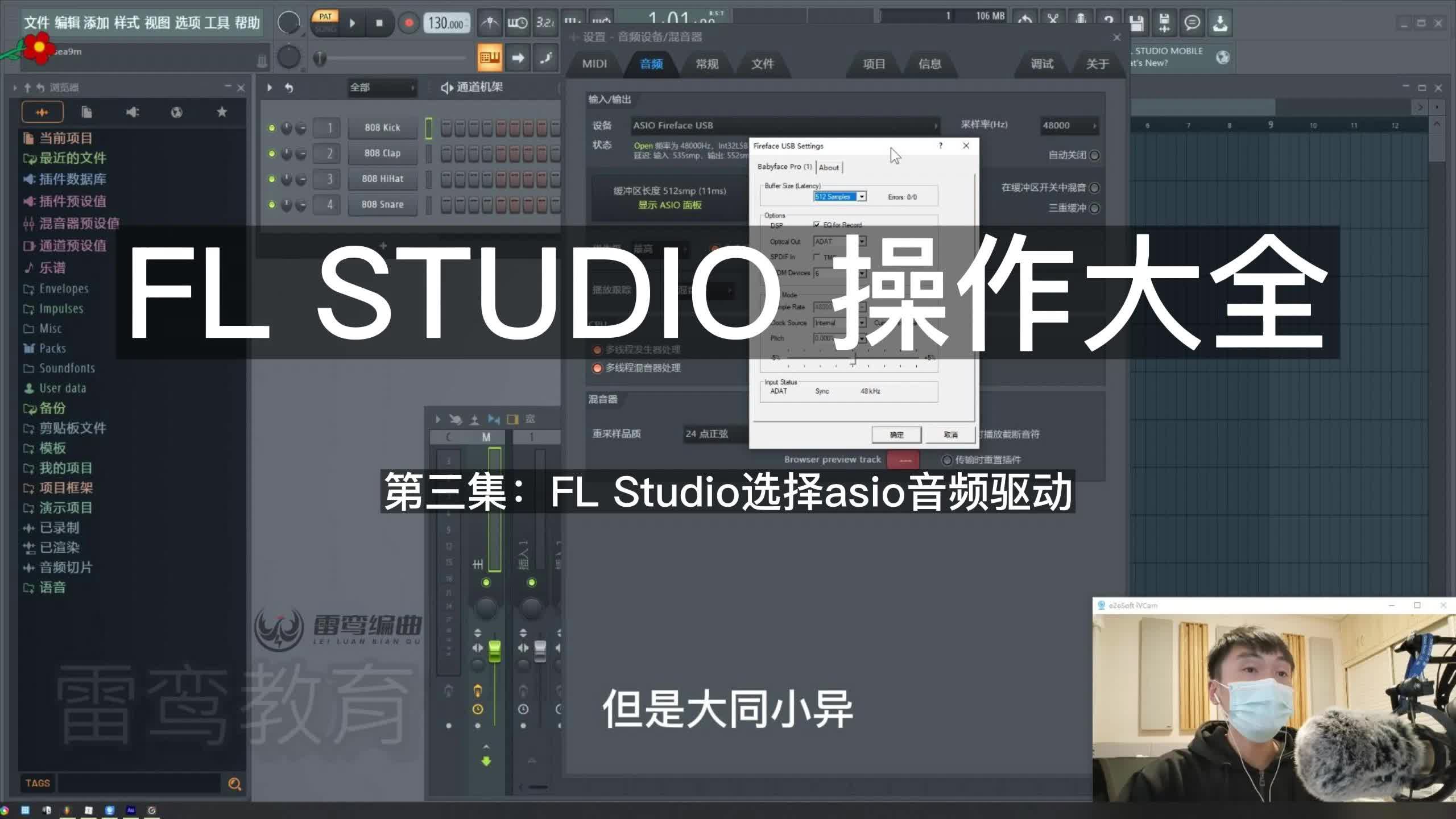Image resolution: width=1456 pixels, height=819 pixels.
Task: Select the browser favorites star icon
Action: click(222, 112)
